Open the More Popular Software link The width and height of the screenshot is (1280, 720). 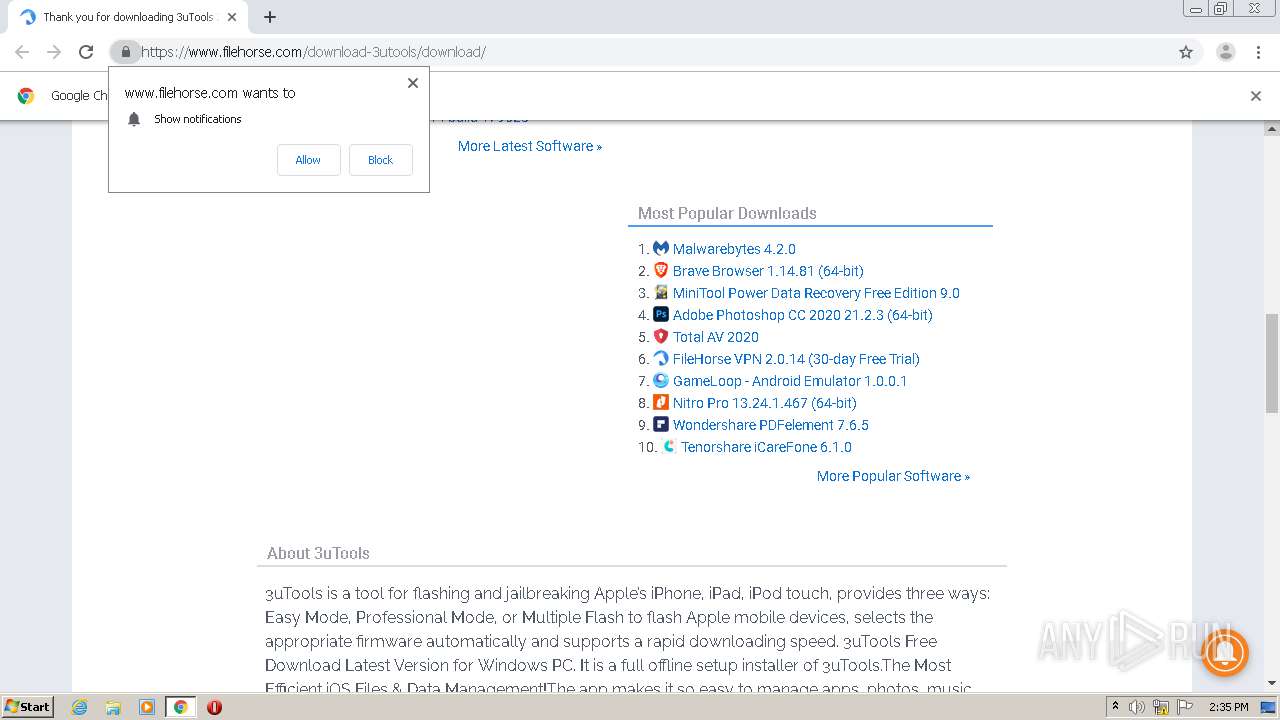coord(893,476)
